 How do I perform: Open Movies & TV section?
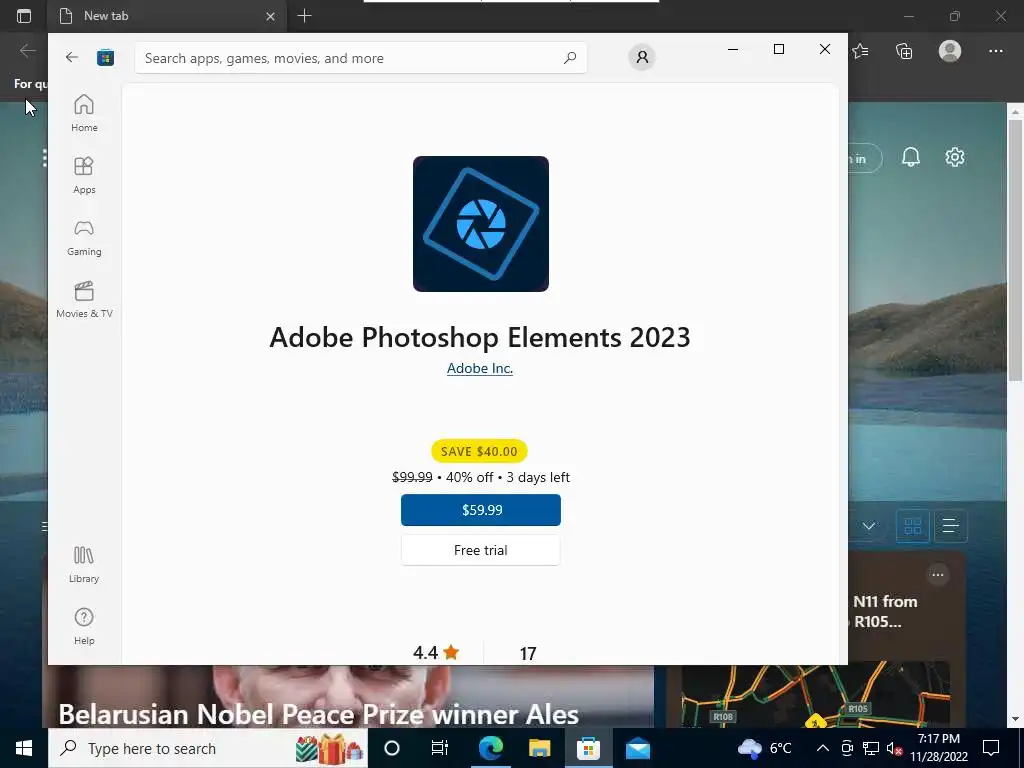point(84,299)
